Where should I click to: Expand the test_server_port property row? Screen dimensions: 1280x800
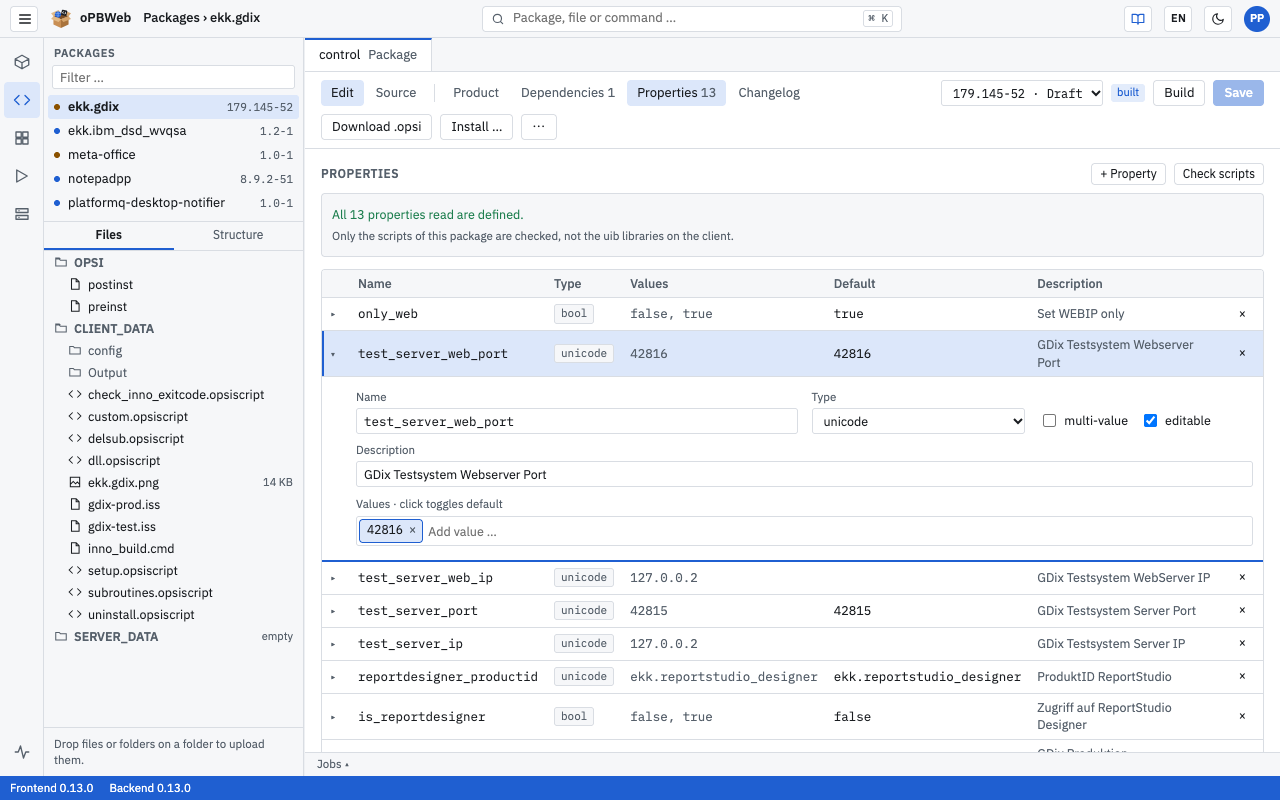pos(334,611)
